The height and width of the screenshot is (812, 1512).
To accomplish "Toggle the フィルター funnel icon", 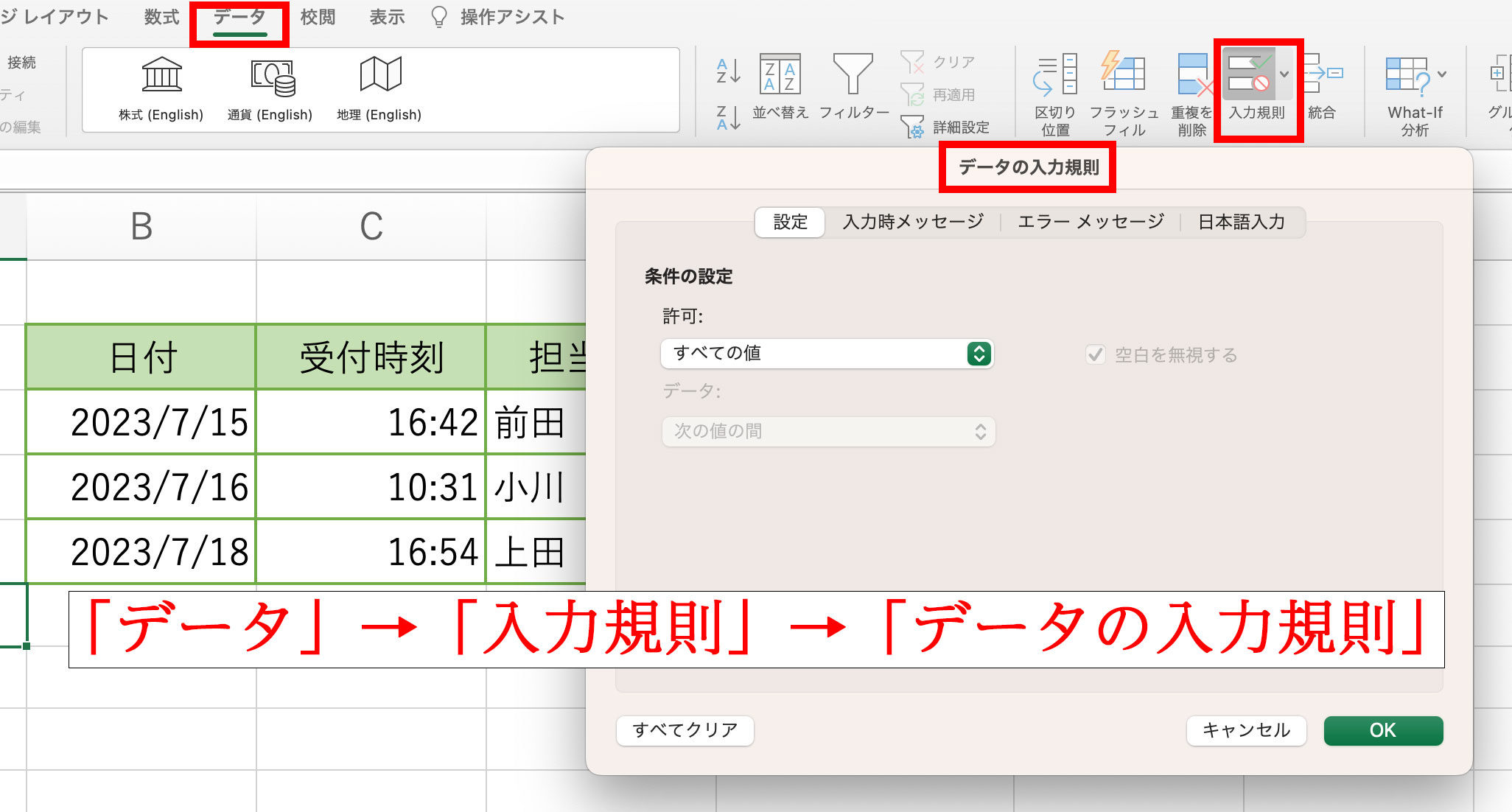I will (853, 75).
